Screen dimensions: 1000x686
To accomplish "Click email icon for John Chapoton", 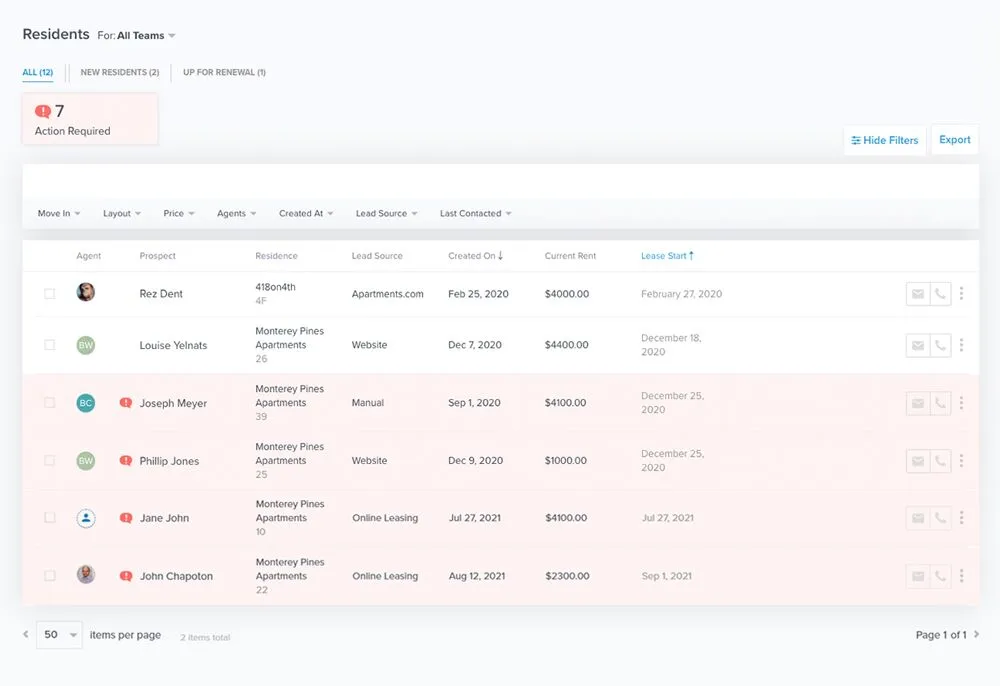I will tap(918, 576).
